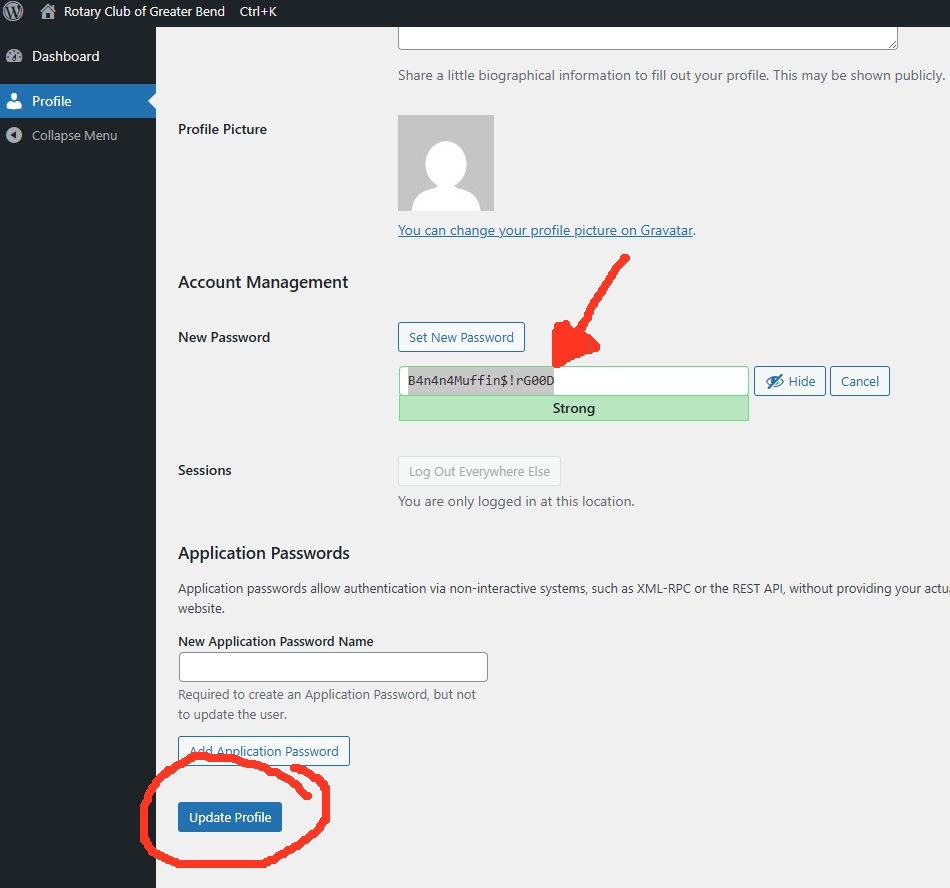Click the Profile user icon in sidebar
This screenshot has width=950, height=888.
pos(14,101)
